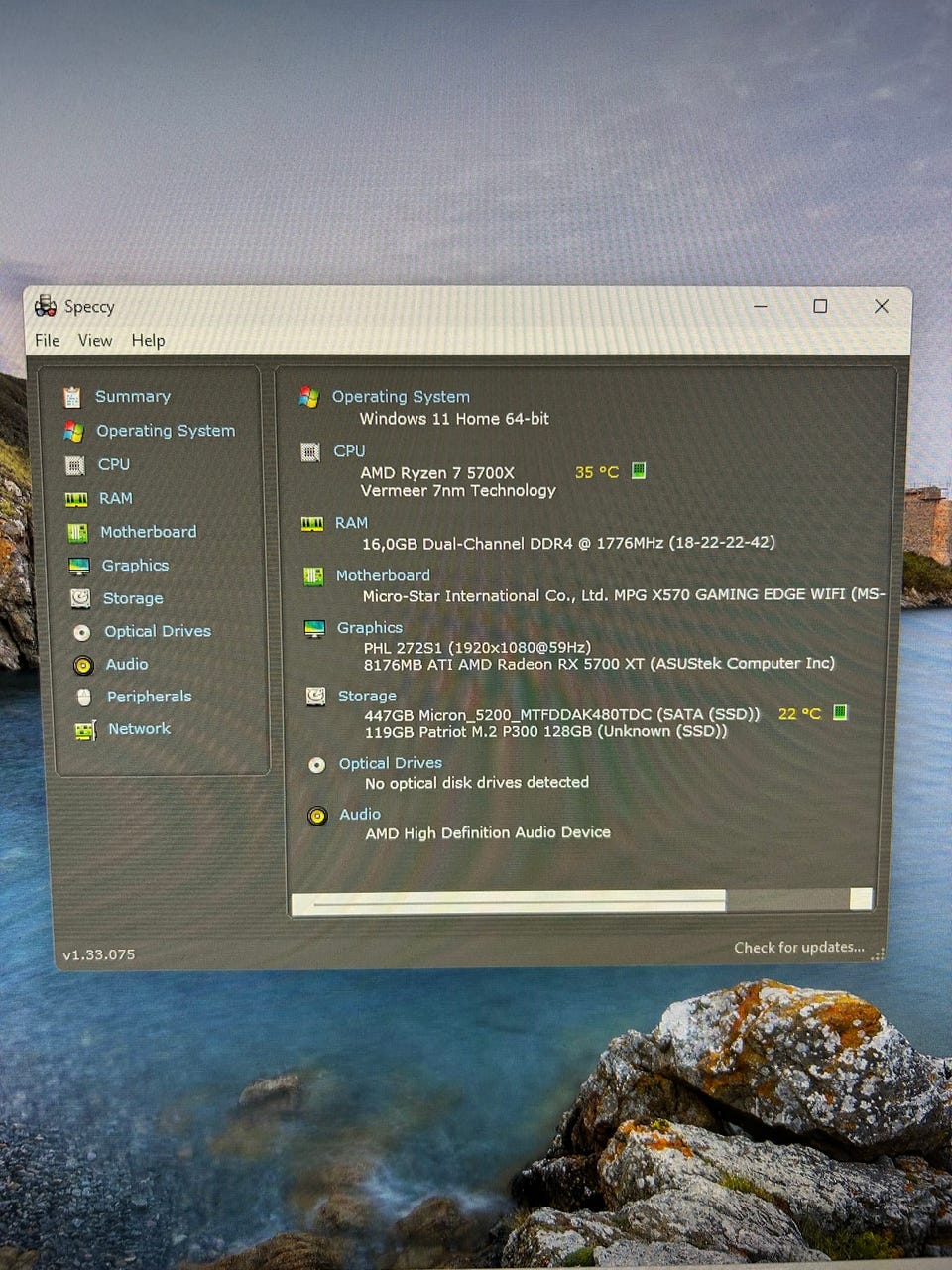Viewport: 952px width, 1270px height.
Task: Select Optical Drives in the sidebar
Action: coord(158,631)
